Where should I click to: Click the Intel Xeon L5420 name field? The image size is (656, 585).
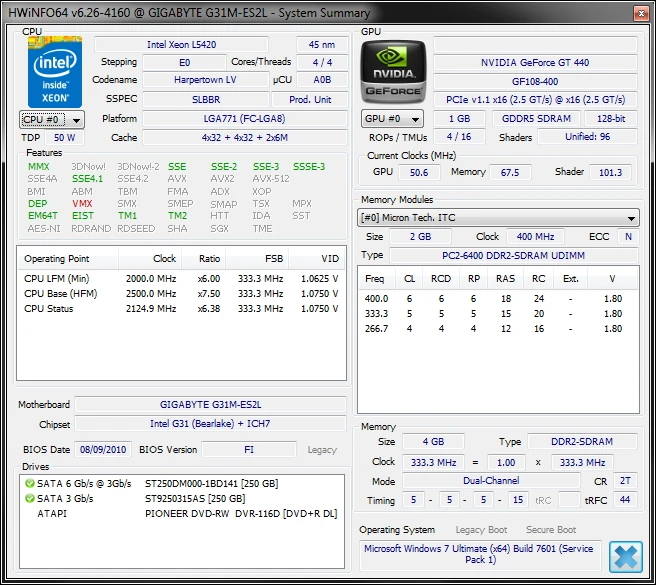point(181,44)
